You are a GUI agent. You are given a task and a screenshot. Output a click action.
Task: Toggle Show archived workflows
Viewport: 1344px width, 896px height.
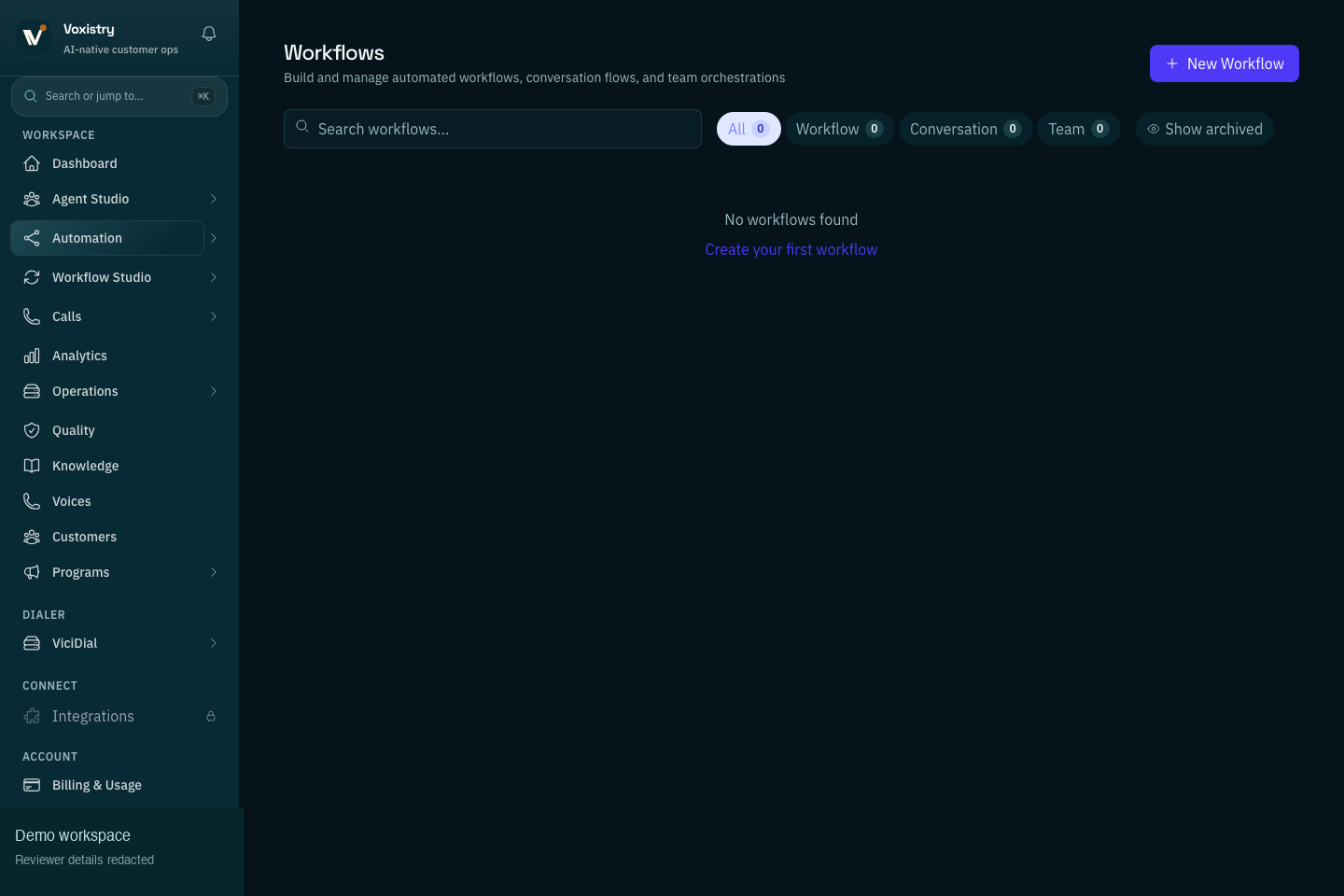click(x=1205, y=129)
